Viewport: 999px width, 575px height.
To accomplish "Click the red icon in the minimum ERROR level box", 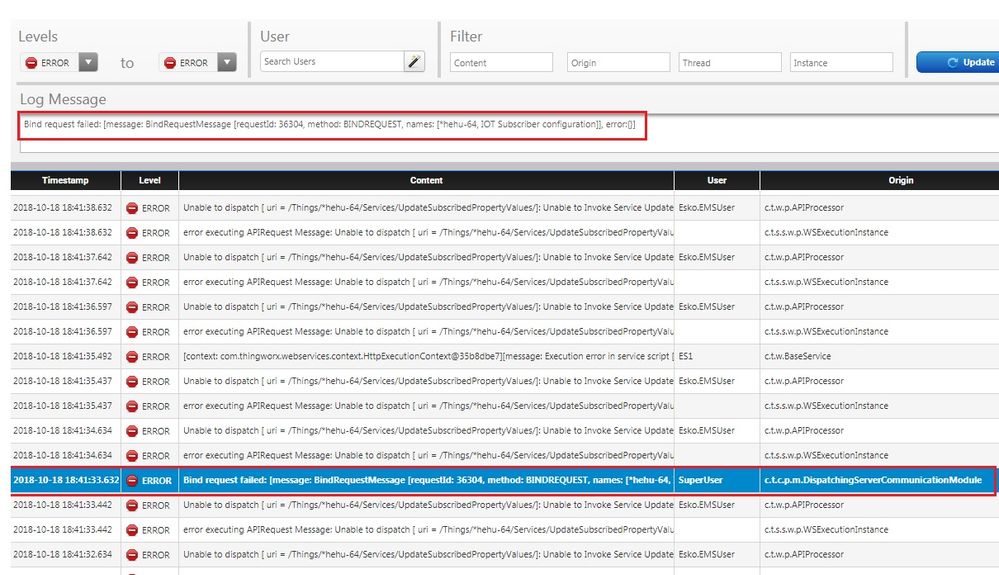I will [x=31, y=62].
